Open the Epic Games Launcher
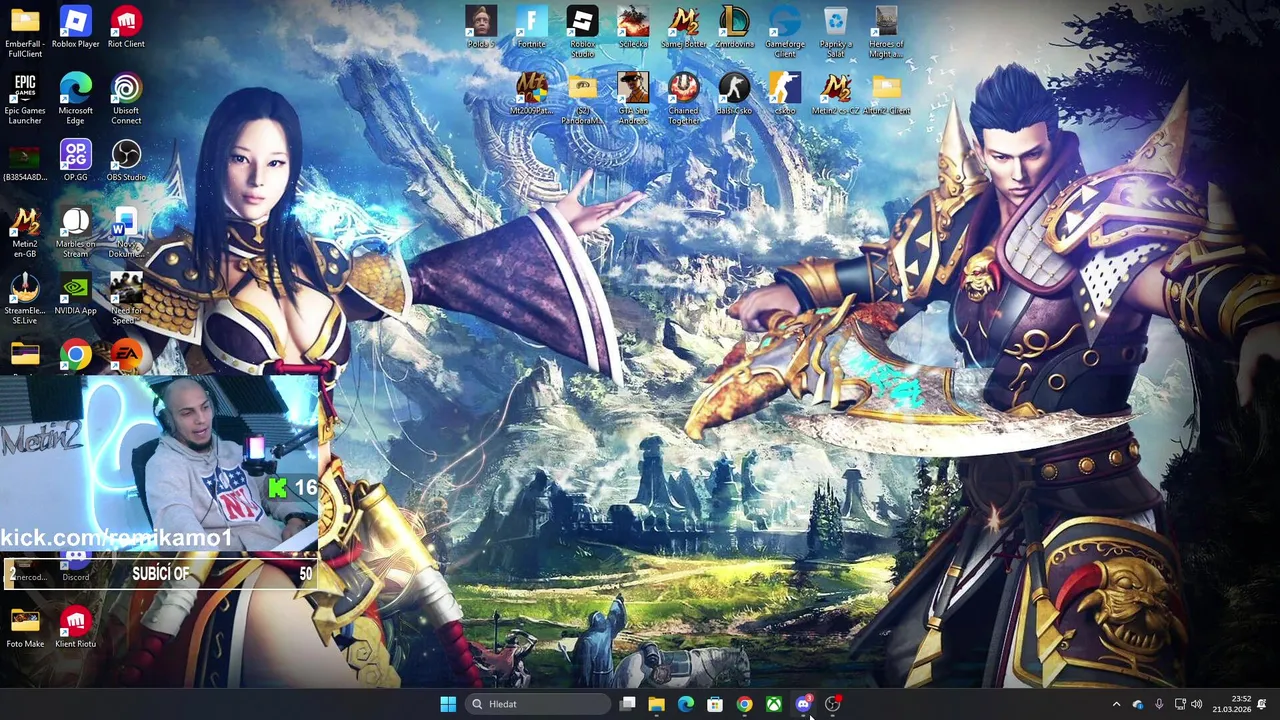 click(25, 98)
